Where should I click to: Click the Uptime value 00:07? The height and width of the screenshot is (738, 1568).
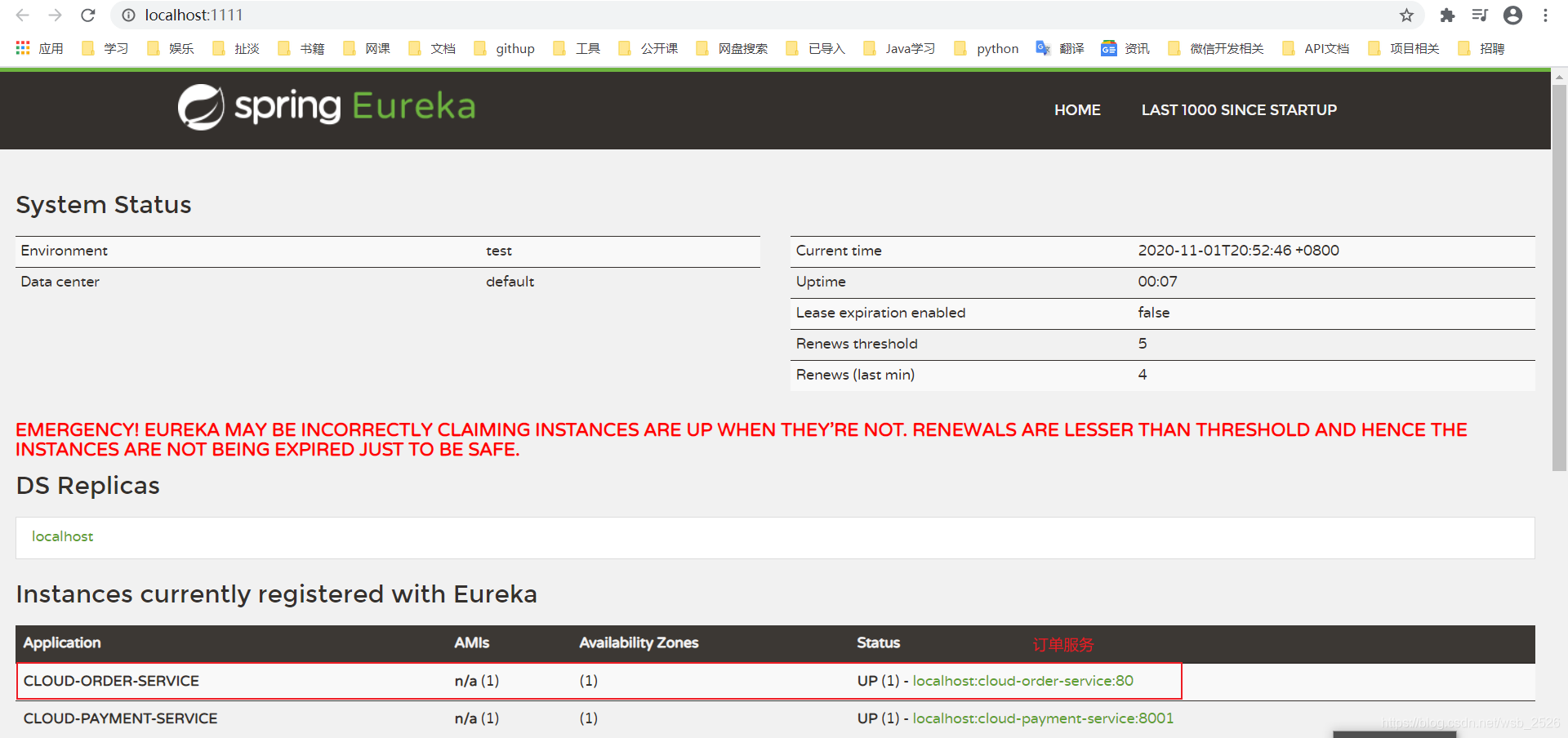pyautogui.click(x=1157, y=282)
